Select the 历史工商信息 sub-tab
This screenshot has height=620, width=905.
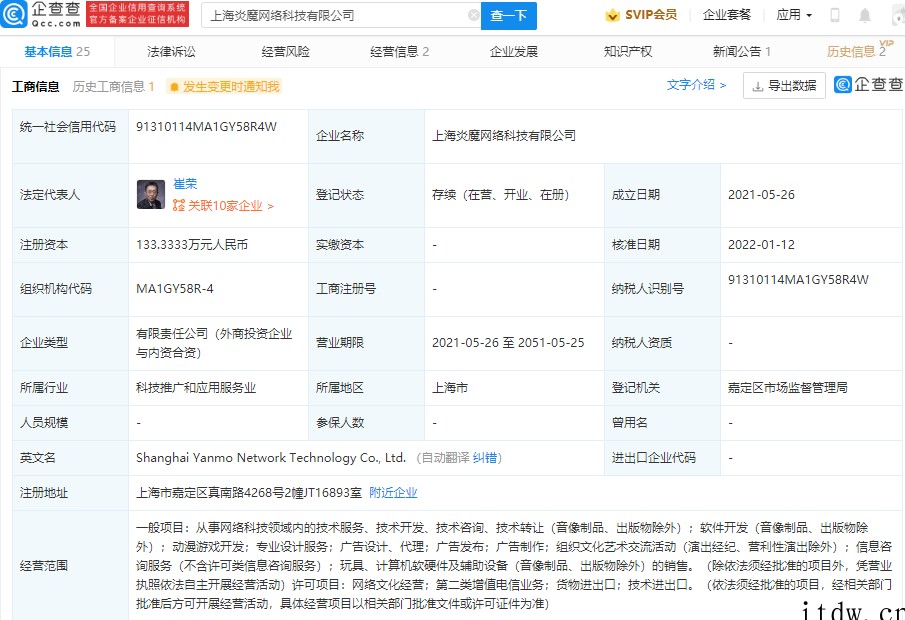tap(113, 87)
